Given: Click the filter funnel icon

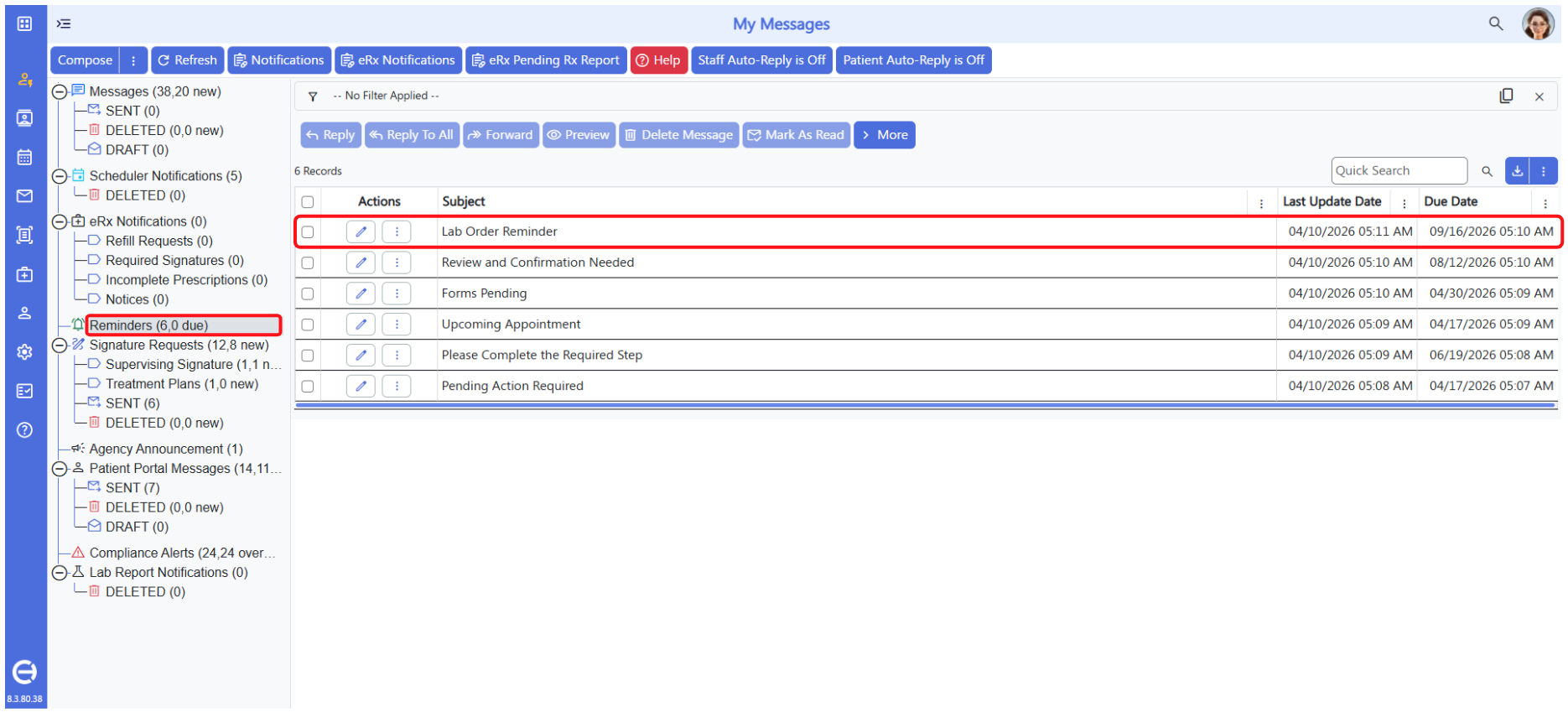Looking at the screenshot, I should click(313, 96).
